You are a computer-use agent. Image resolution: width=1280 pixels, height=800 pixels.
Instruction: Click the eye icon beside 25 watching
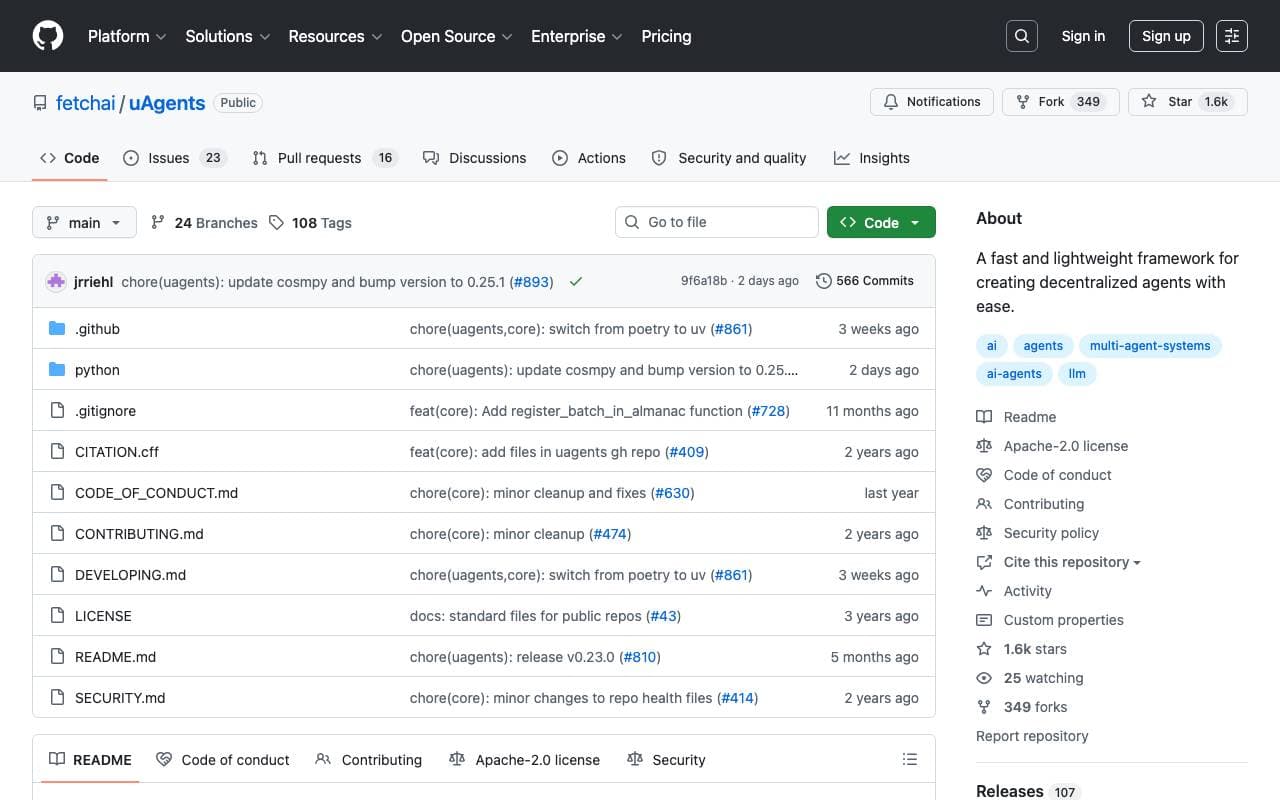pos(984,678)
